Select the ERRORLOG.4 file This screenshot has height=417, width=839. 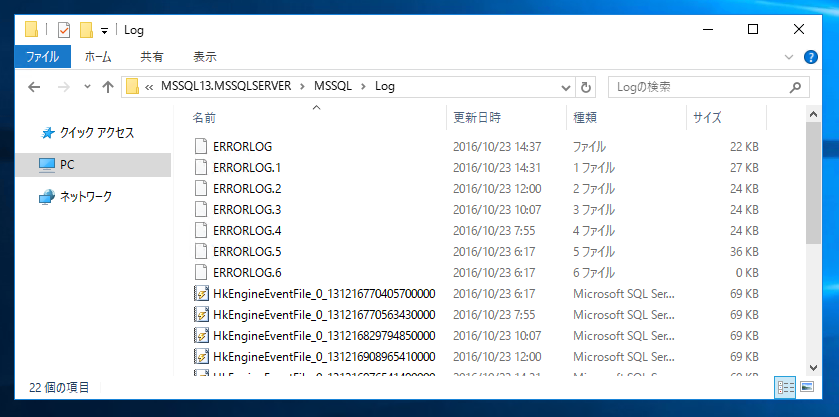pos(247,231)
